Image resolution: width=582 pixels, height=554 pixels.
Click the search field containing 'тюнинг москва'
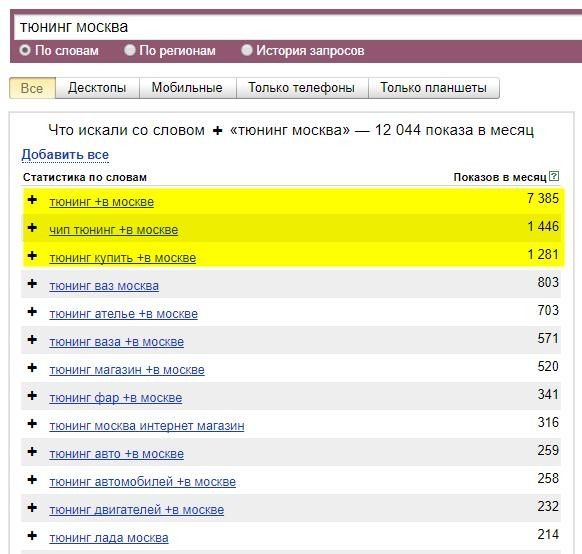pos(298,27)
